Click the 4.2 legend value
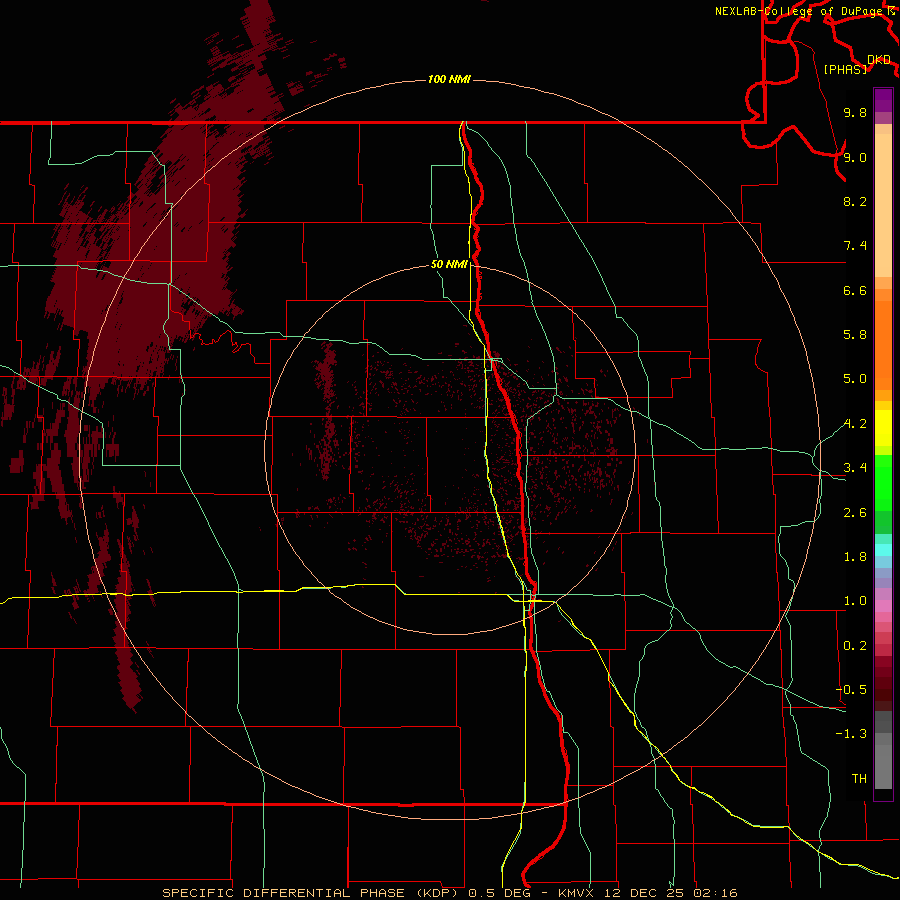 click(855, 424)
